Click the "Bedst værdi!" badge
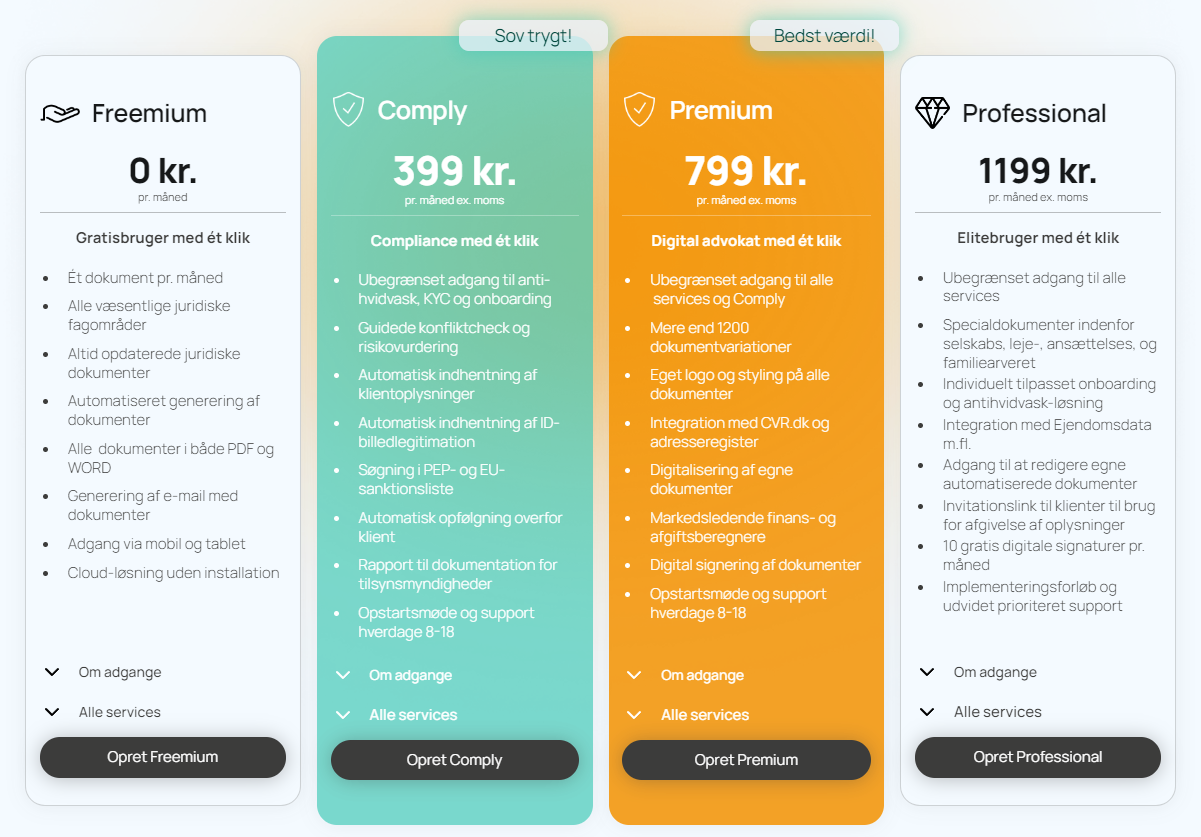Image resolution: width=1201 pixels, height=837 pixels. point(824,34)
